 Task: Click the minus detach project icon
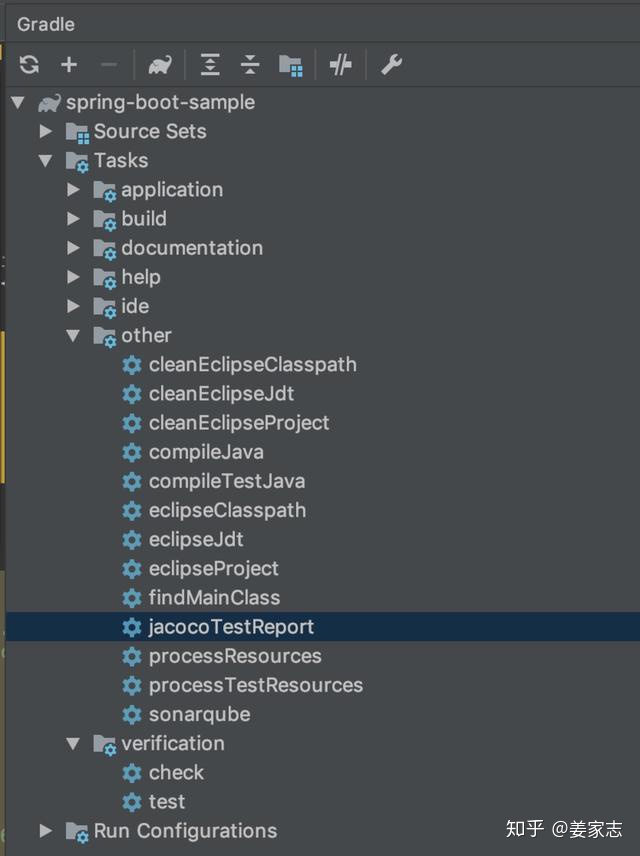click(109, 65)
